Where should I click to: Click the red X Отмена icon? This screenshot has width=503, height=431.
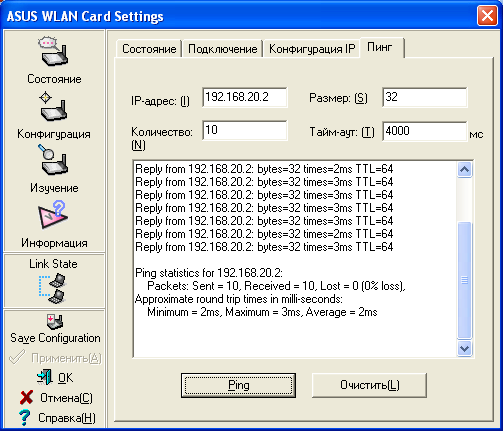tap(26, 397)
